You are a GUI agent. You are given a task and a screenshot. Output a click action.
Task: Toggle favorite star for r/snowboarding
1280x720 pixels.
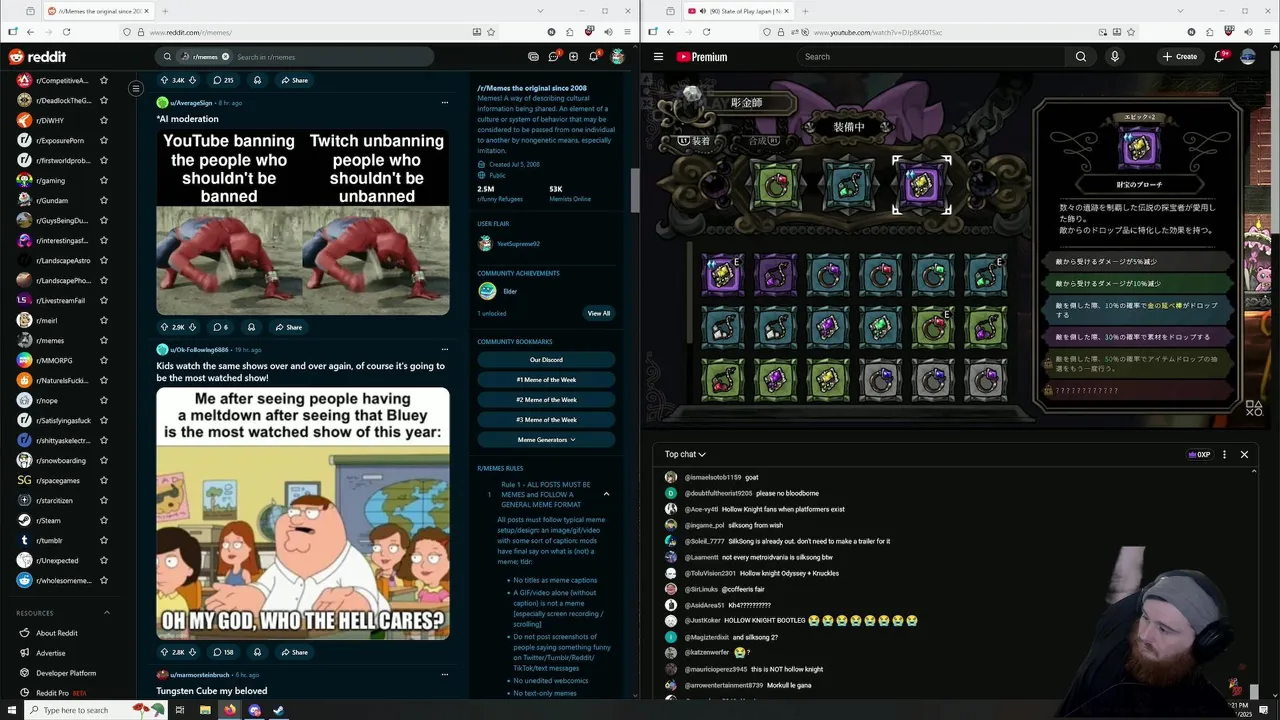(x=103, y=460)
